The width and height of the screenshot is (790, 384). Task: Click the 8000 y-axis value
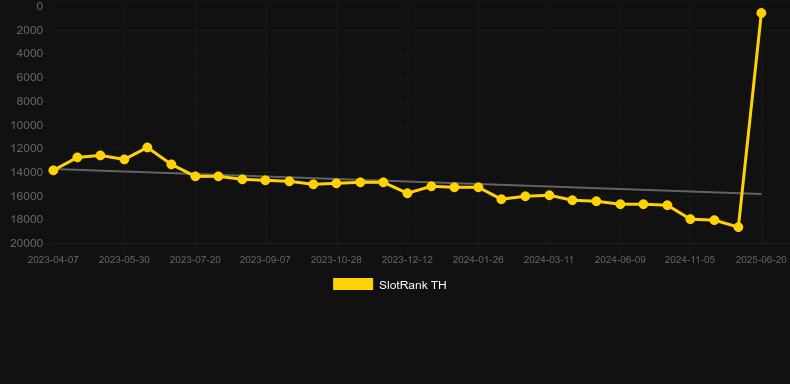31,101
